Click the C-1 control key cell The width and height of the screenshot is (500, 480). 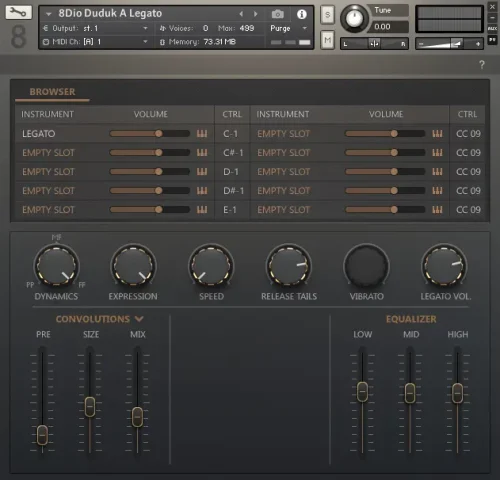tap(231, 134)
